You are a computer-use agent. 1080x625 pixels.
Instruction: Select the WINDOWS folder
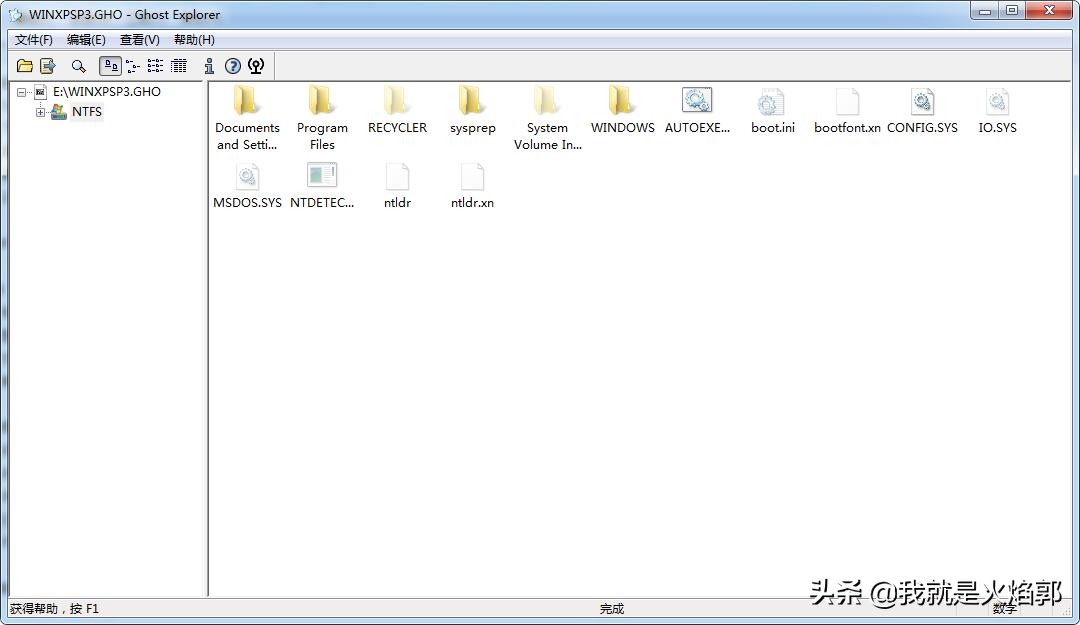click(623, 110)
